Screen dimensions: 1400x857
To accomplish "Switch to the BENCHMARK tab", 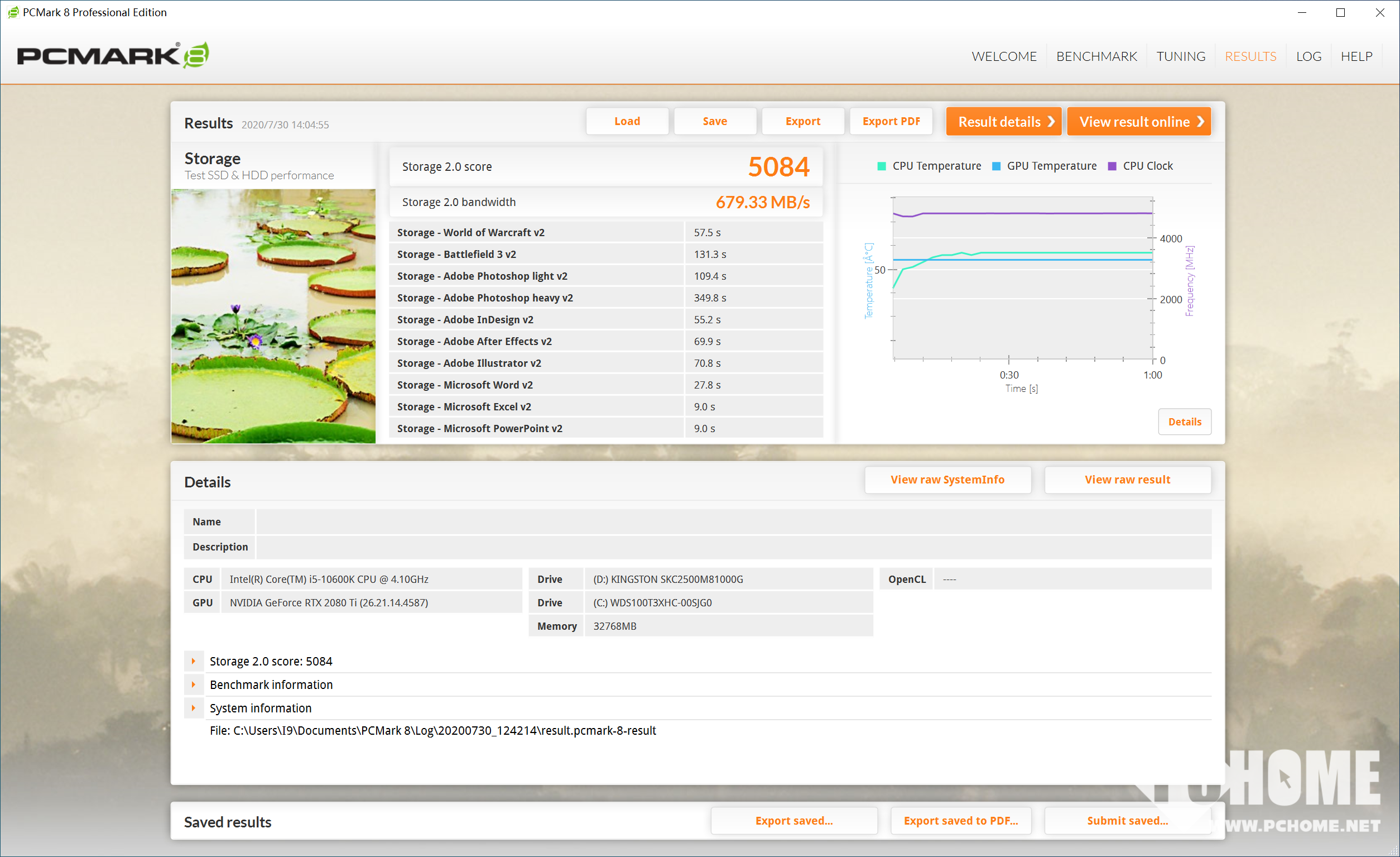I will point(1096,56).
